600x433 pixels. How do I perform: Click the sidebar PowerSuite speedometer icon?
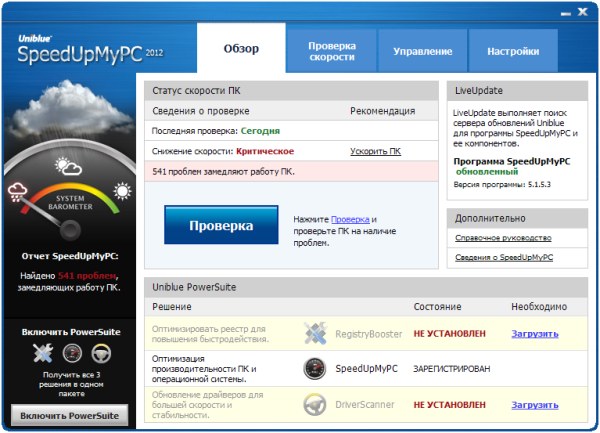70,352
